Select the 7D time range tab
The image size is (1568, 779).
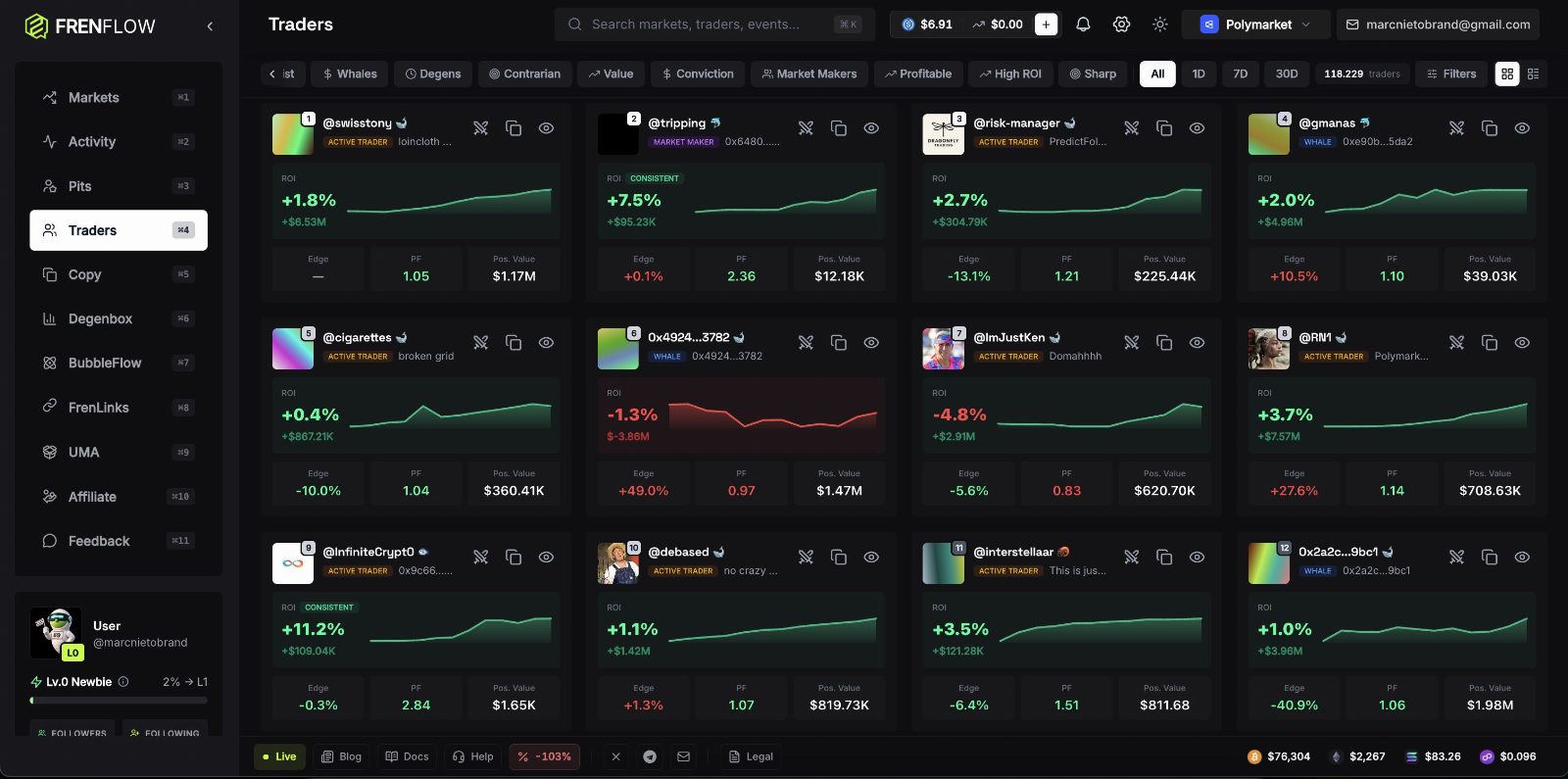[x=1241, y=73]
